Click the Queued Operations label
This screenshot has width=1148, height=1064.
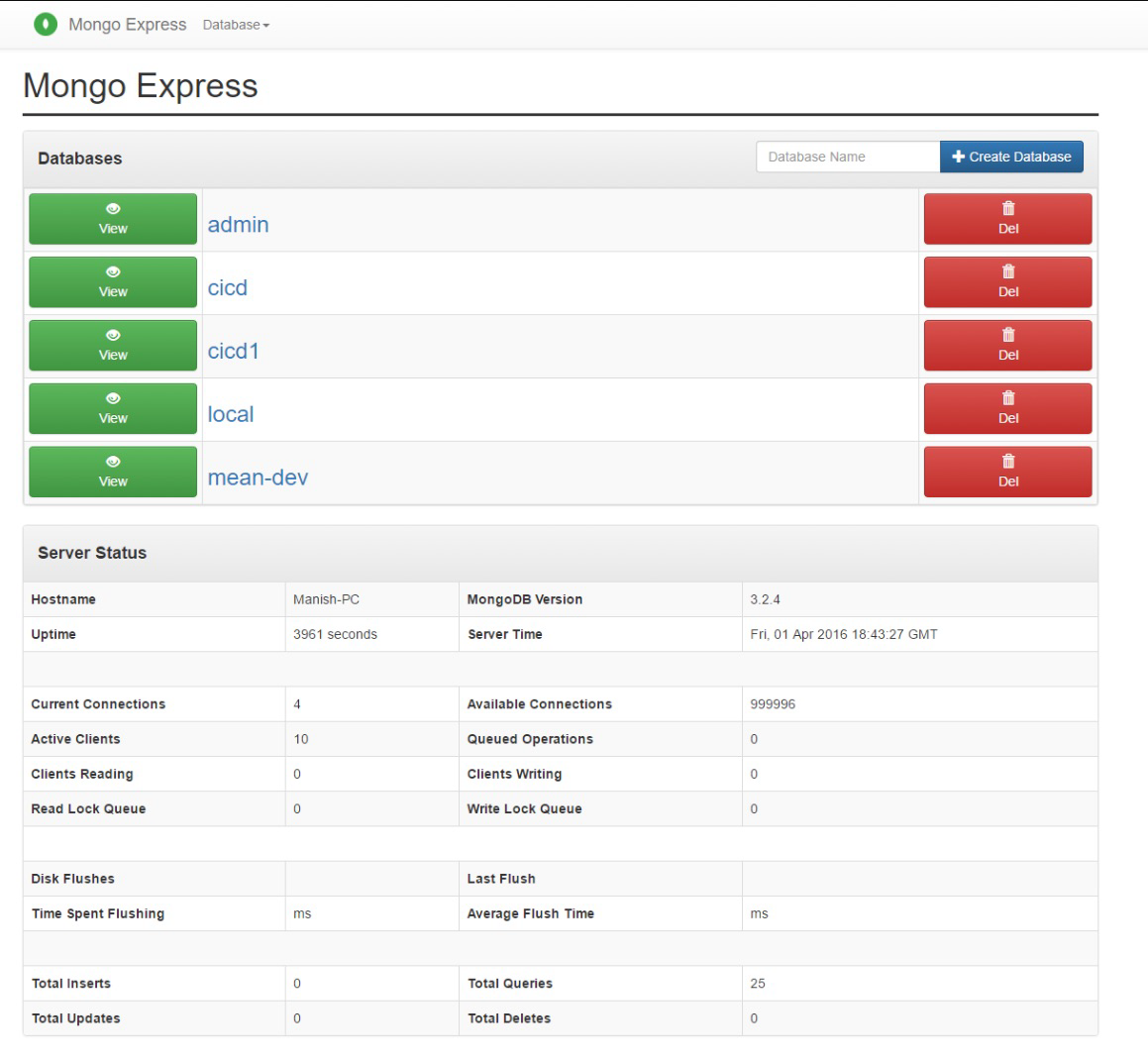click(530, 740)
